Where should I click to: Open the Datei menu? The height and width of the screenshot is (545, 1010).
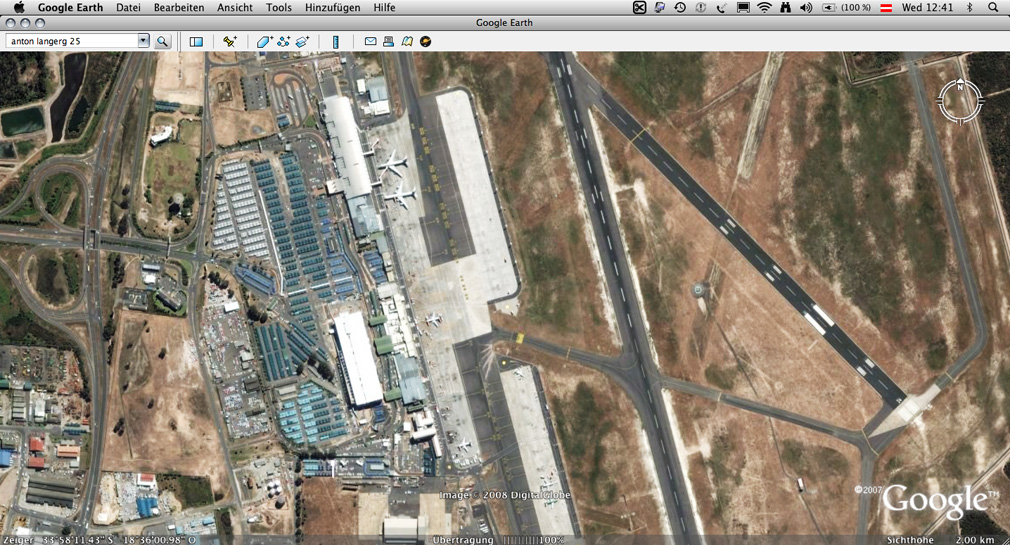pos(128,7)
